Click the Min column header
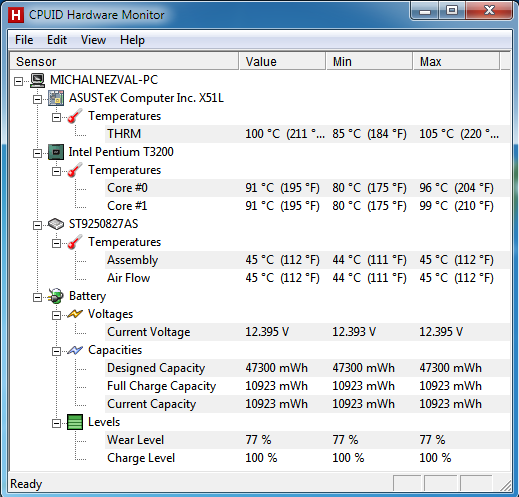Screen dimensions: 519x497 click(369, 61)
